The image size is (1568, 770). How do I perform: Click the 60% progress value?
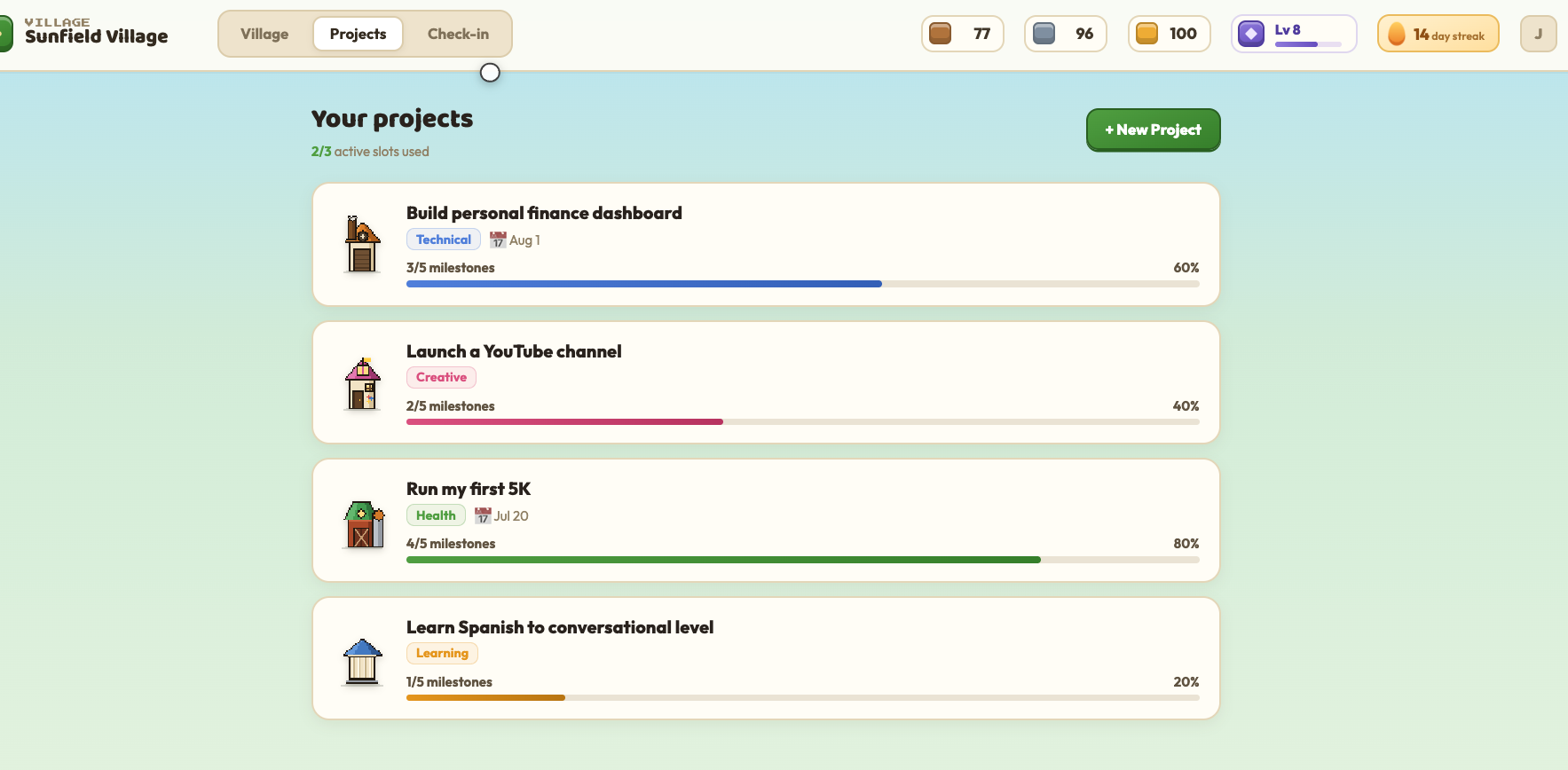point(1186,268)
